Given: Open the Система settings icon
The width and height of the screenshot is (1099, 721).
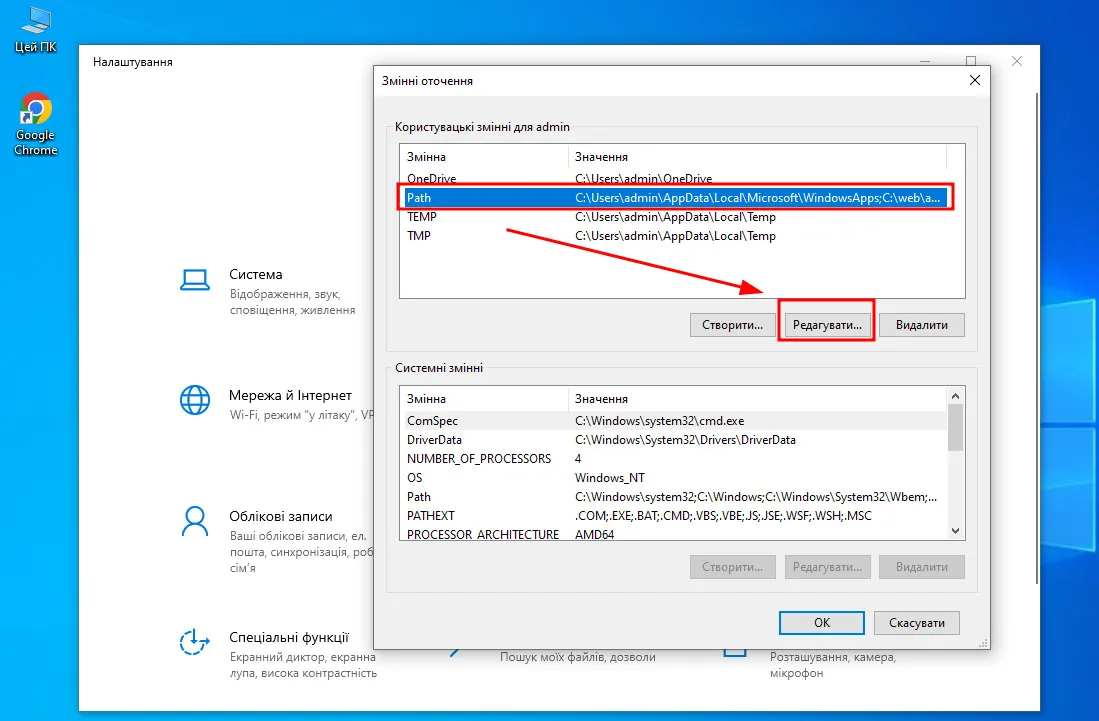Looking at the screenshot, I should [194, 279].
